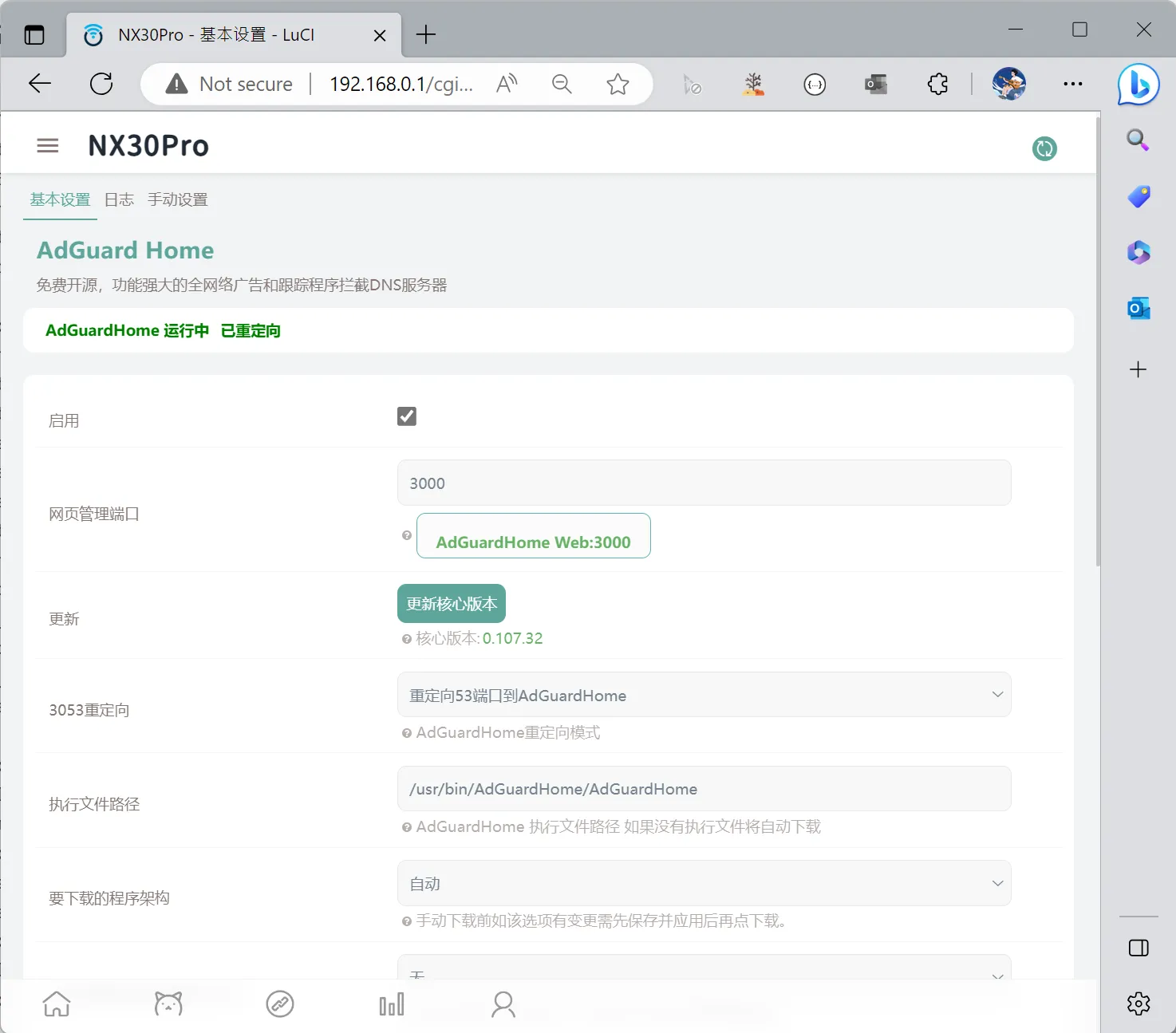The image size is (1176, 1033).
Task: Toggle the sidebar panel layout icon
Action: click(x=1139, y=948)
